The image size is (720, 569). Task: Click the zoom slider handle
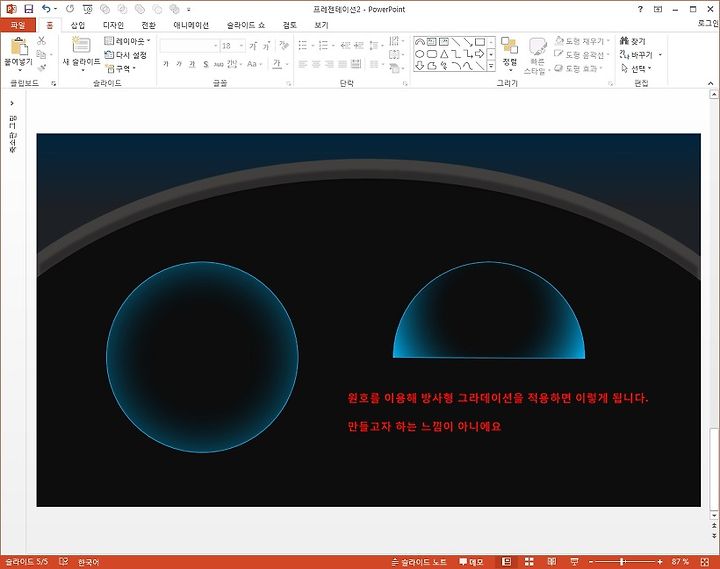(x=622, y=562)
